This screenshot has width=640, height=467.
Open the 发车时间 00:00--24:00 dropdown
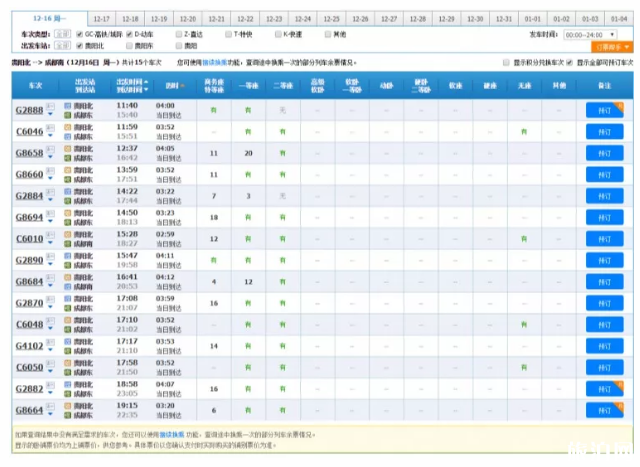(590, 35)
